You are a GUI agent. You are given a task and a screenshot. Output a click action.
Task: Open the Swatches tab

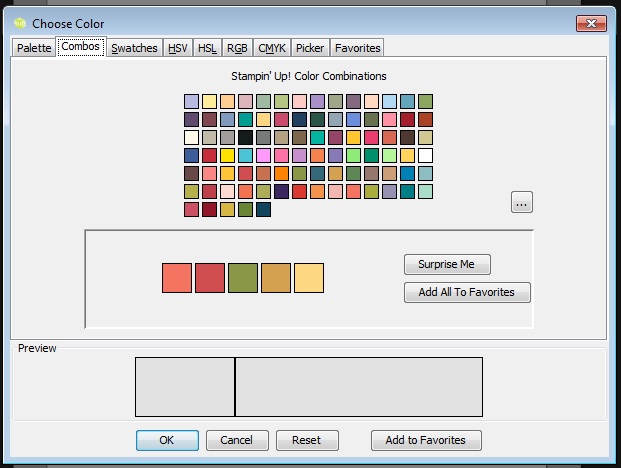pos(134,48)
